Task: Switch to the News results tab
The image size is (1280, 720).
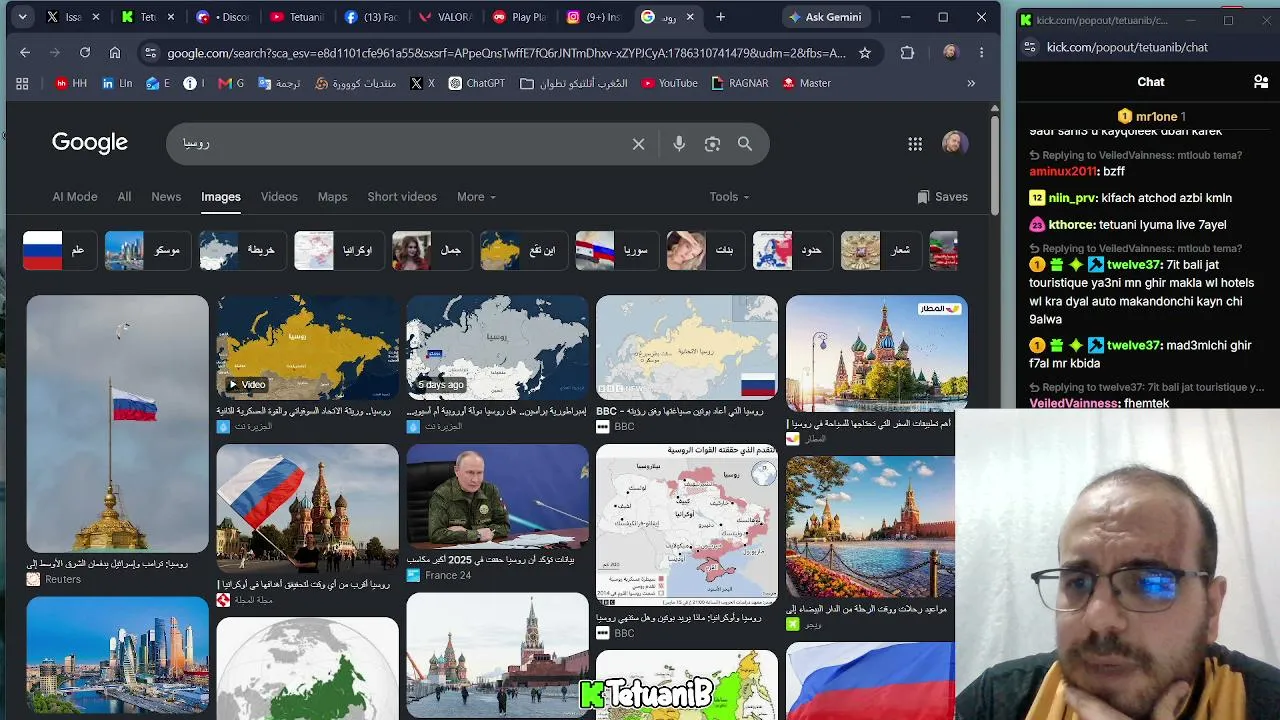Action: click(166, 197)
